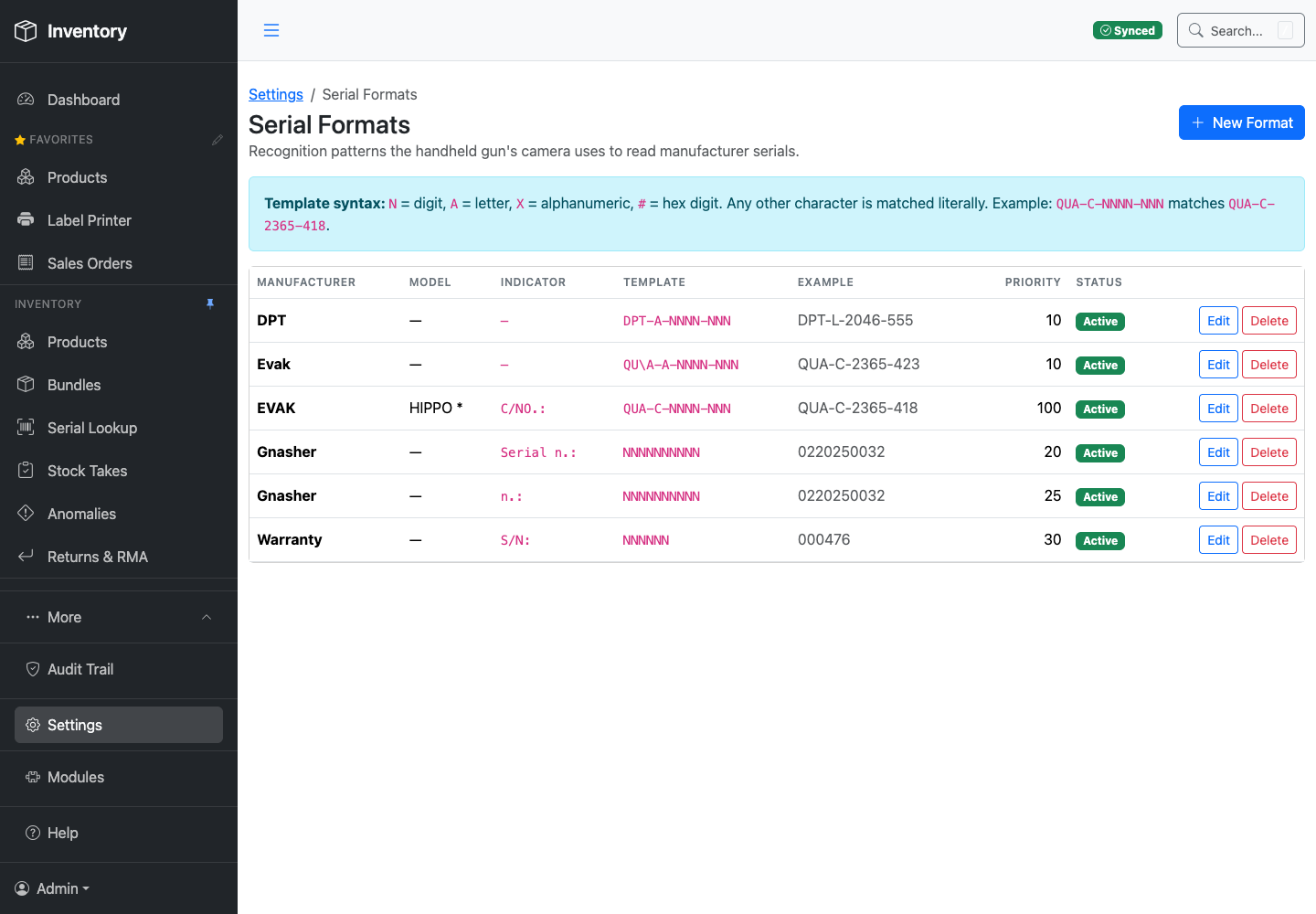Viewport: 1316px width, 914px height.
Task: Collapse the More section chevron
Action: 207,617
